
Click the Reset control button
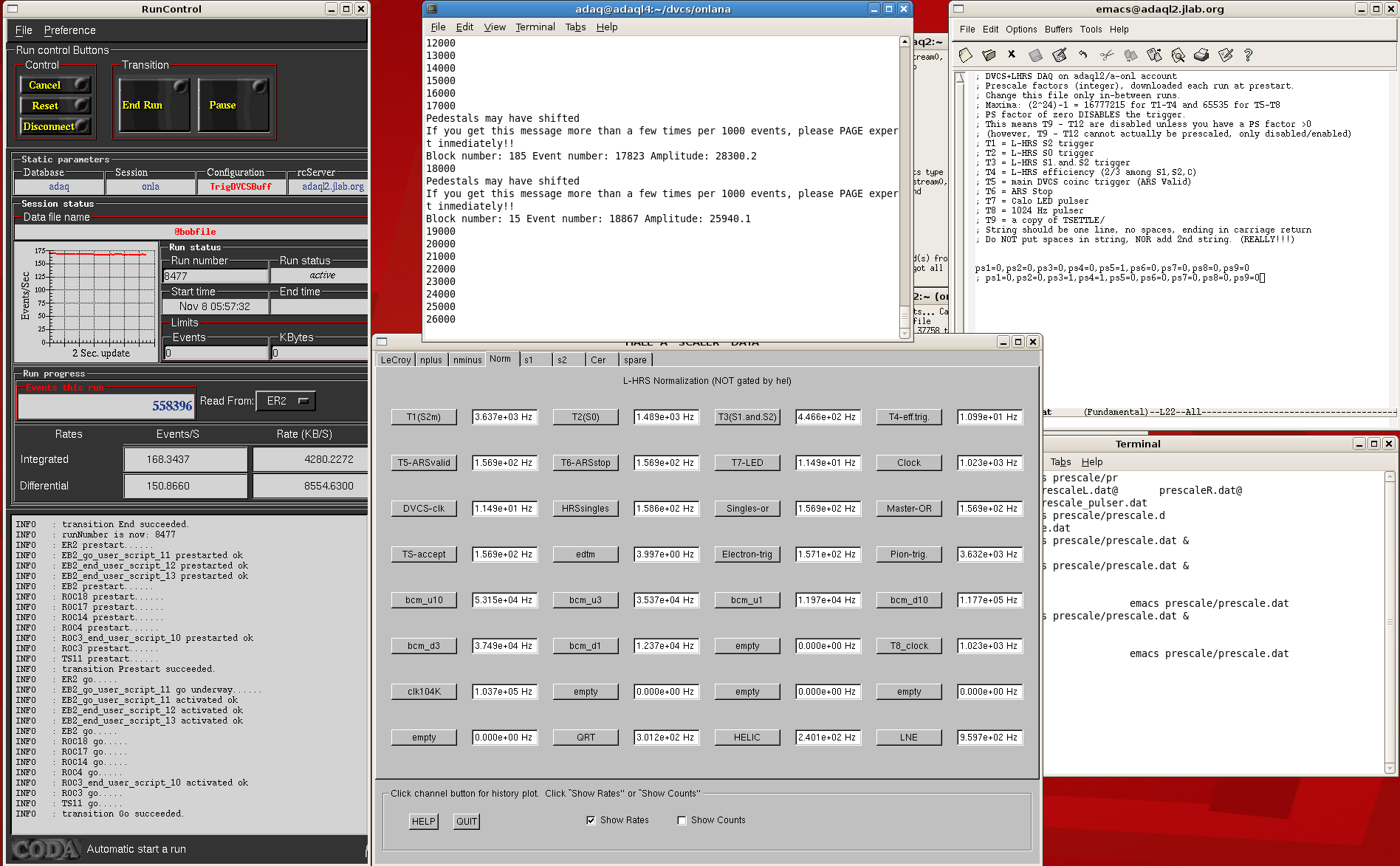(x=55, y=106)
